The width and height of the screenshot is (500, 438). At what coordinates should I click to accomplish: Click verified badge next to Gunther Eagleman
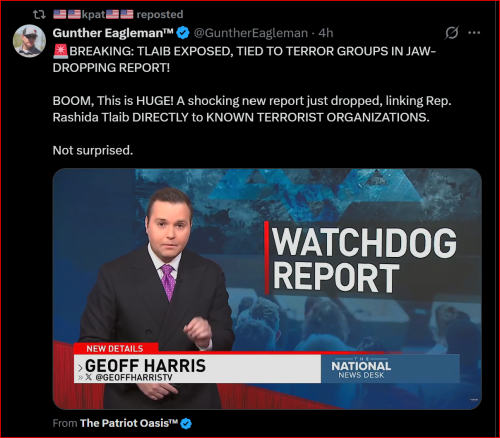click(x=183, y=33)
